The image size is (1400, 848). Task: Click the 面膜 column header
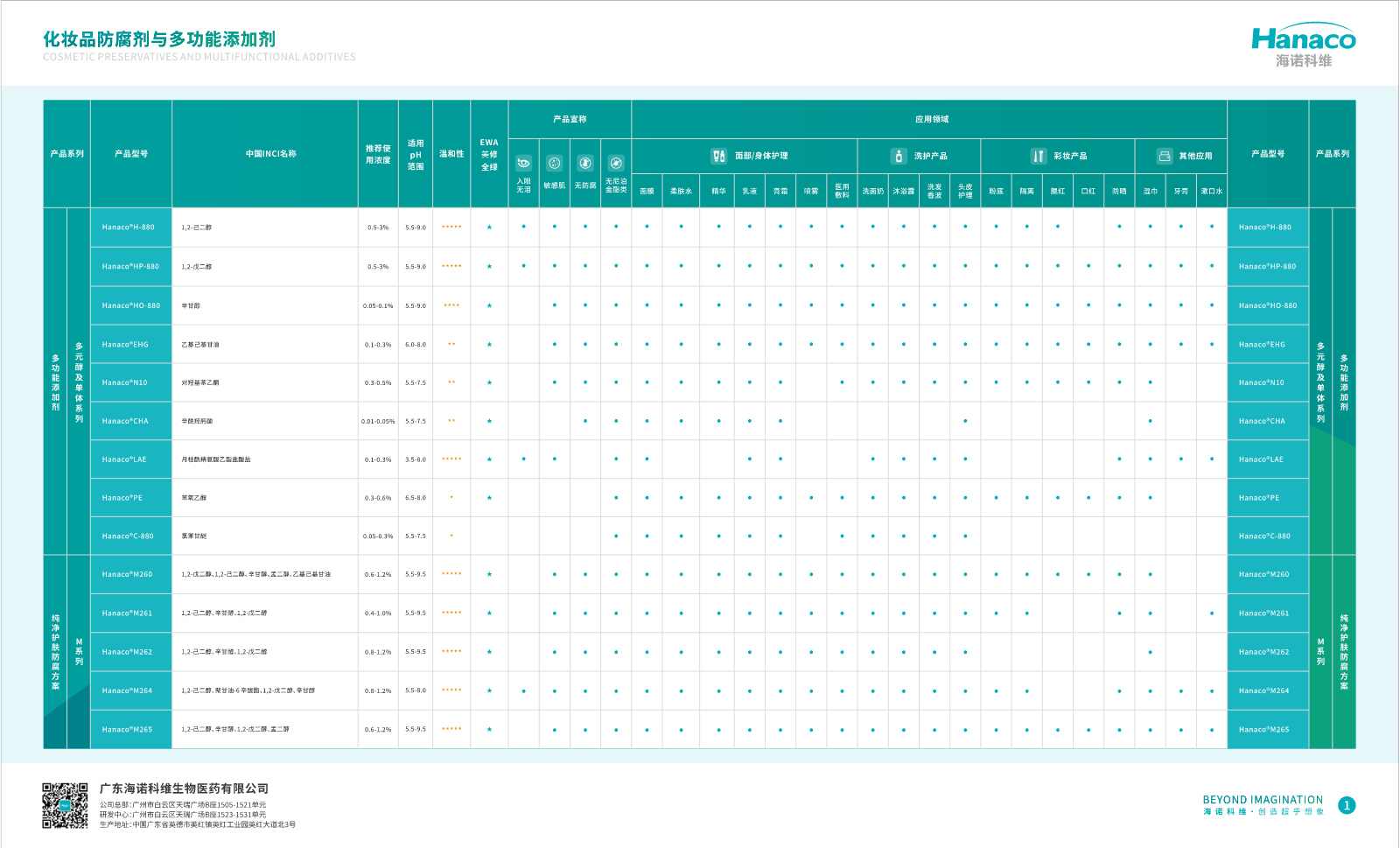647,191
